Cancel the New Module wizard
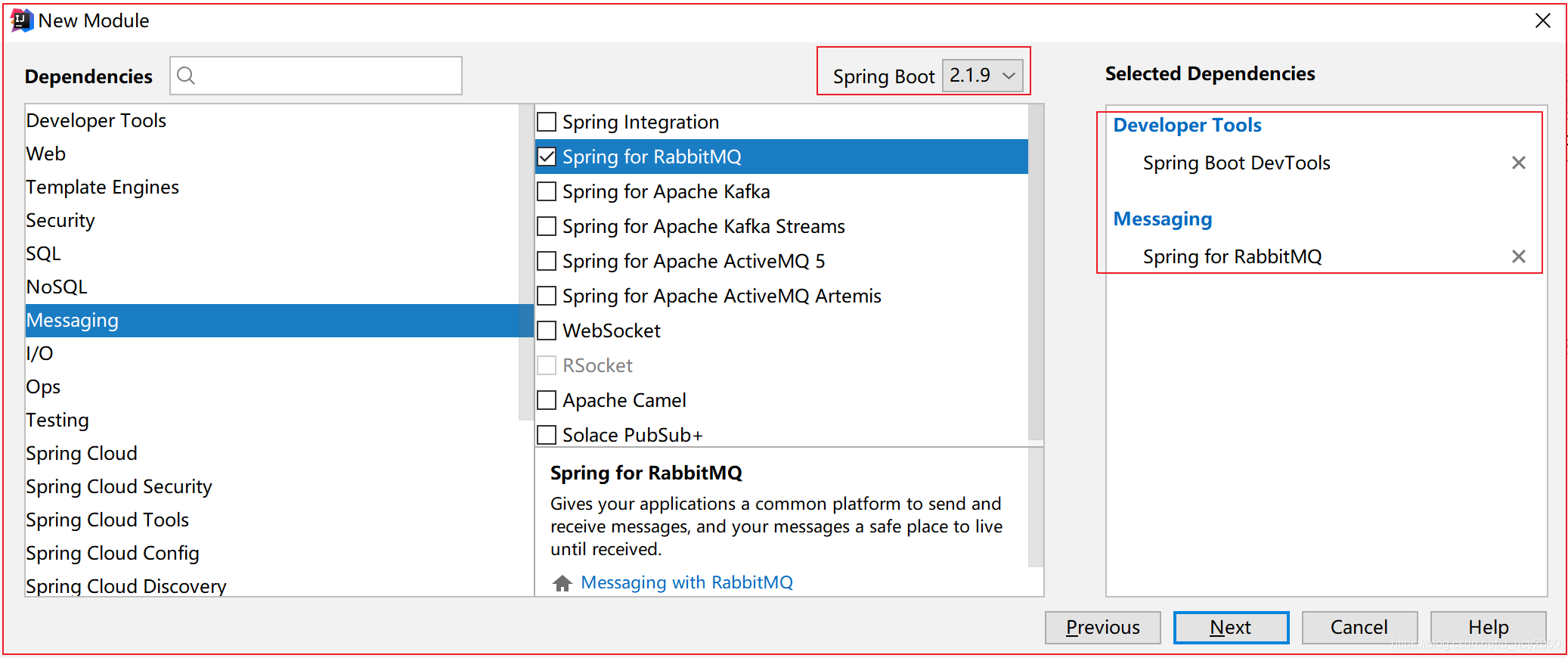The width and height of the screenshot is (1568, 658). (x=1359, y=628)
